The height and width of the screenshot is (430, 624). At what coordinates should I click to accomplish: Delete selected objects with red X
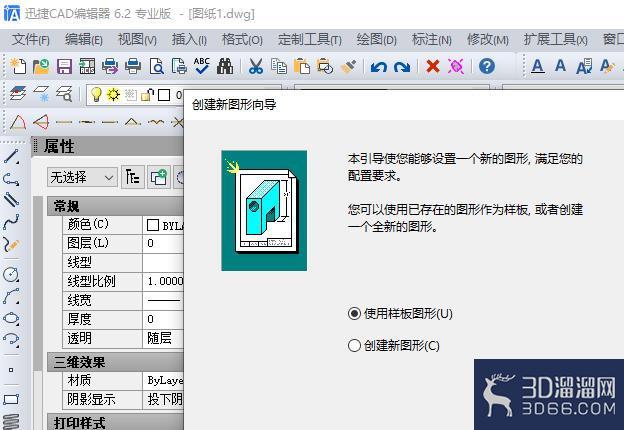click(x=433, y=66)
